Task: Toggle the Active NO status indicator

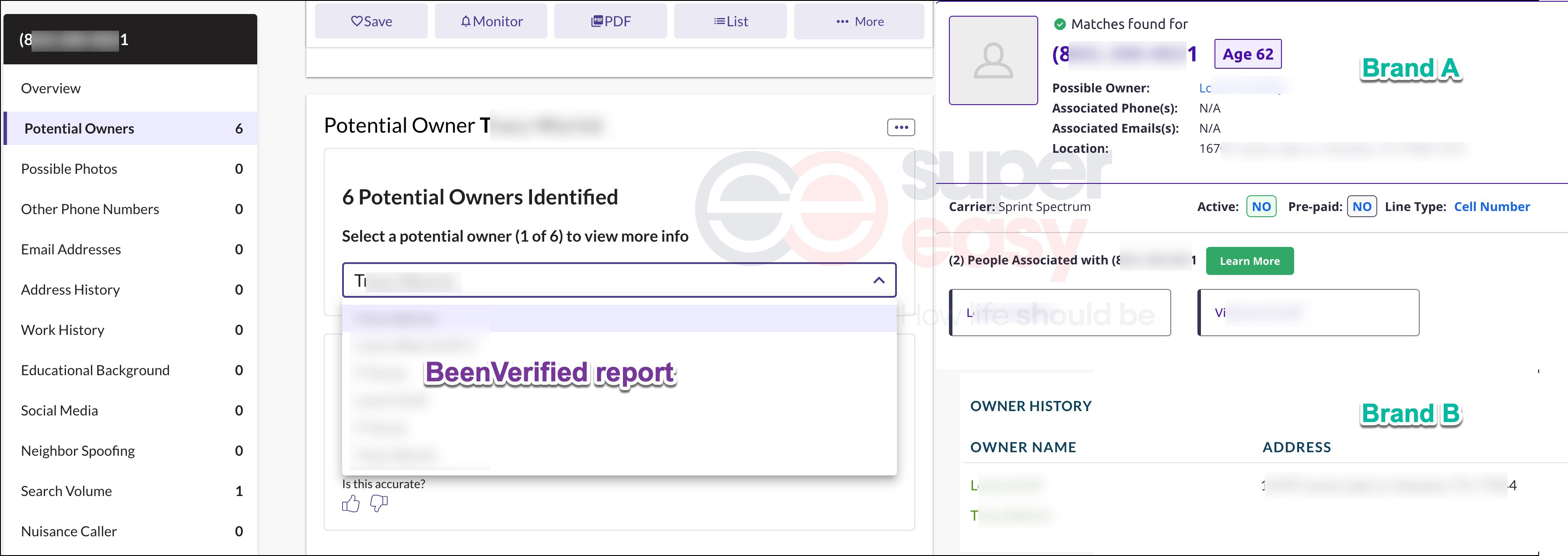Action: click(x=1260, y=206)
